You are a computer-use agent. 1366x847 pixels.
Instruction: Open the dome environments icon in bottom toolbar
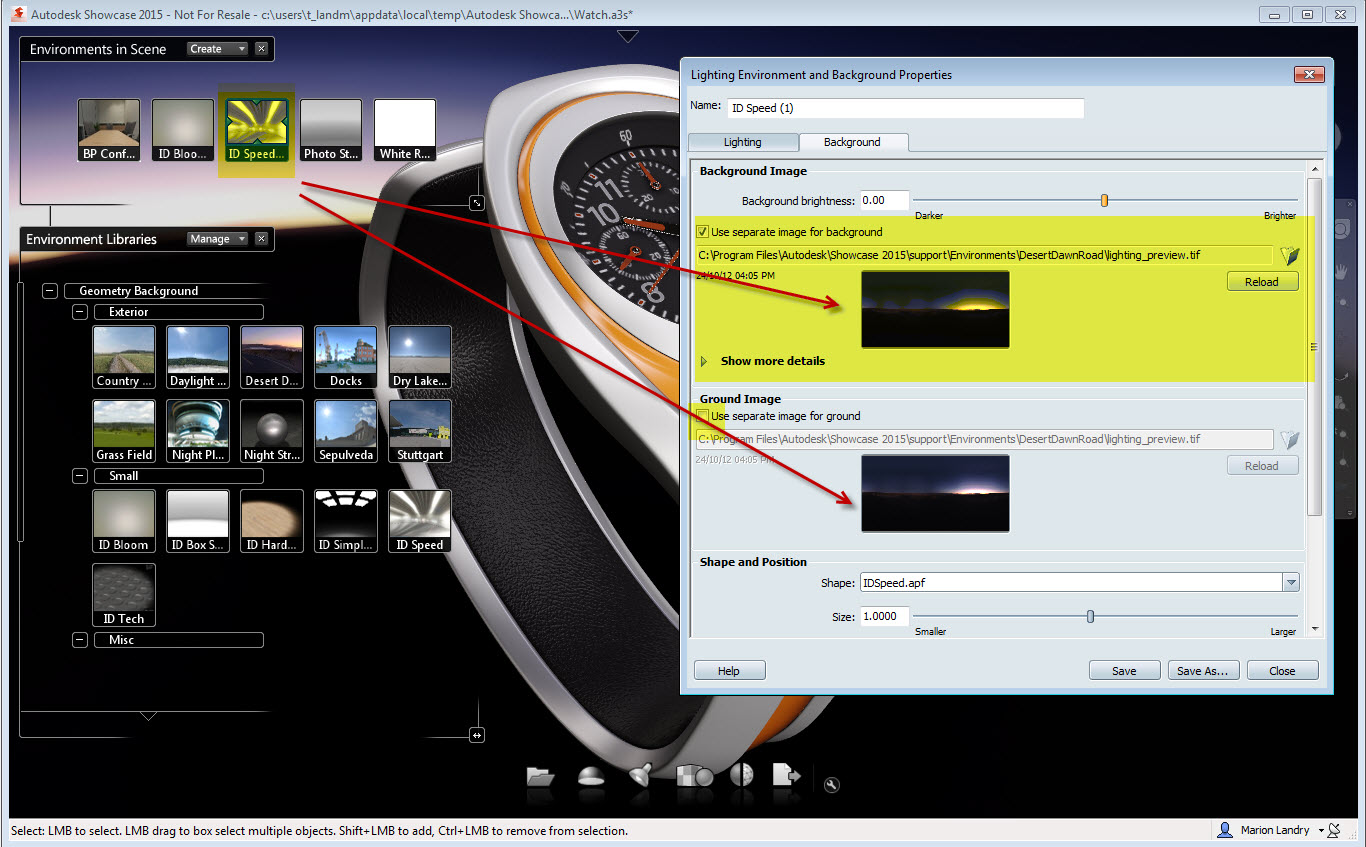coord(591,776)
